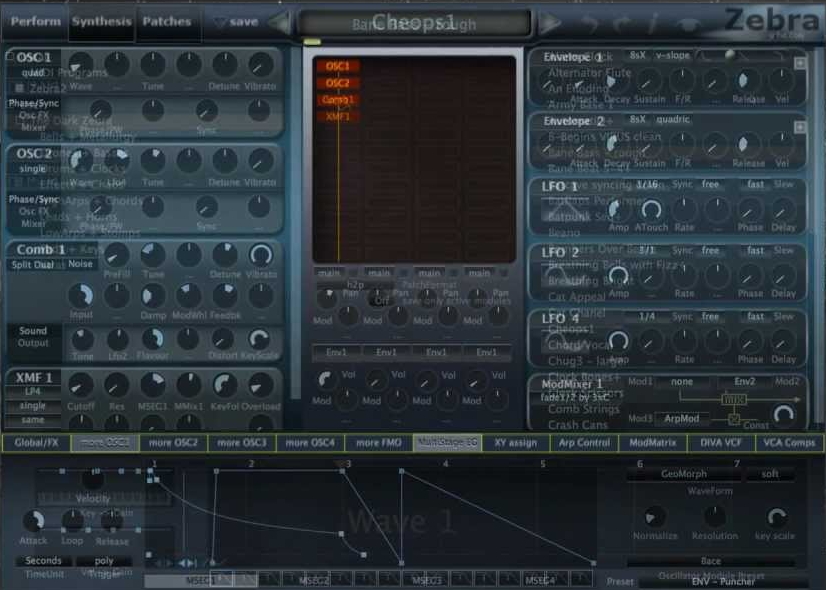This screenshot has width=826, height=590.
Task: Click the soft button next to GeoMorph
Action: point(770,474)
